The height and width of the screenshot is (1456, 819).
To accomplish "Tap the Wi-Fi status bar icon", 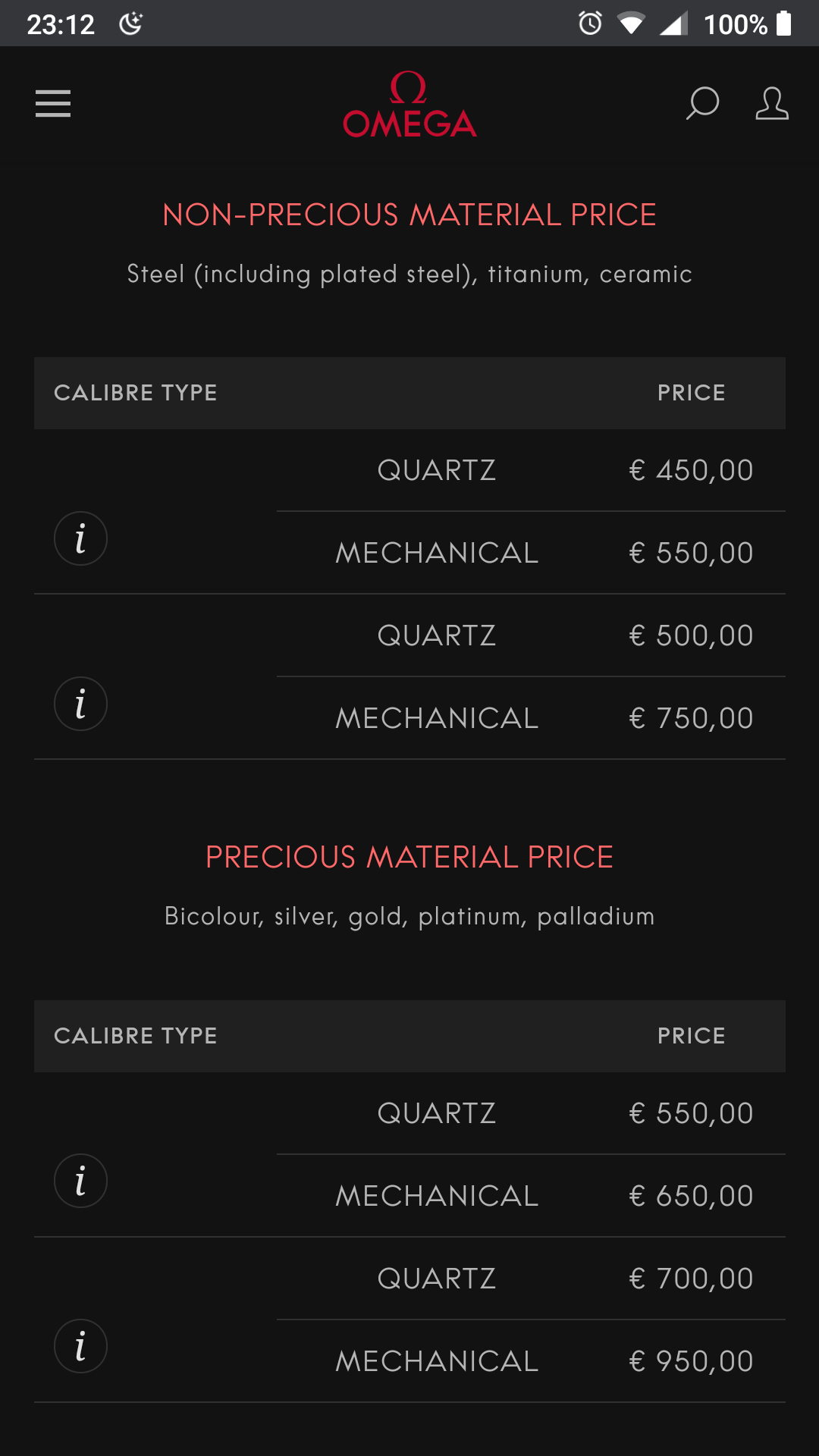I will 630,24.
